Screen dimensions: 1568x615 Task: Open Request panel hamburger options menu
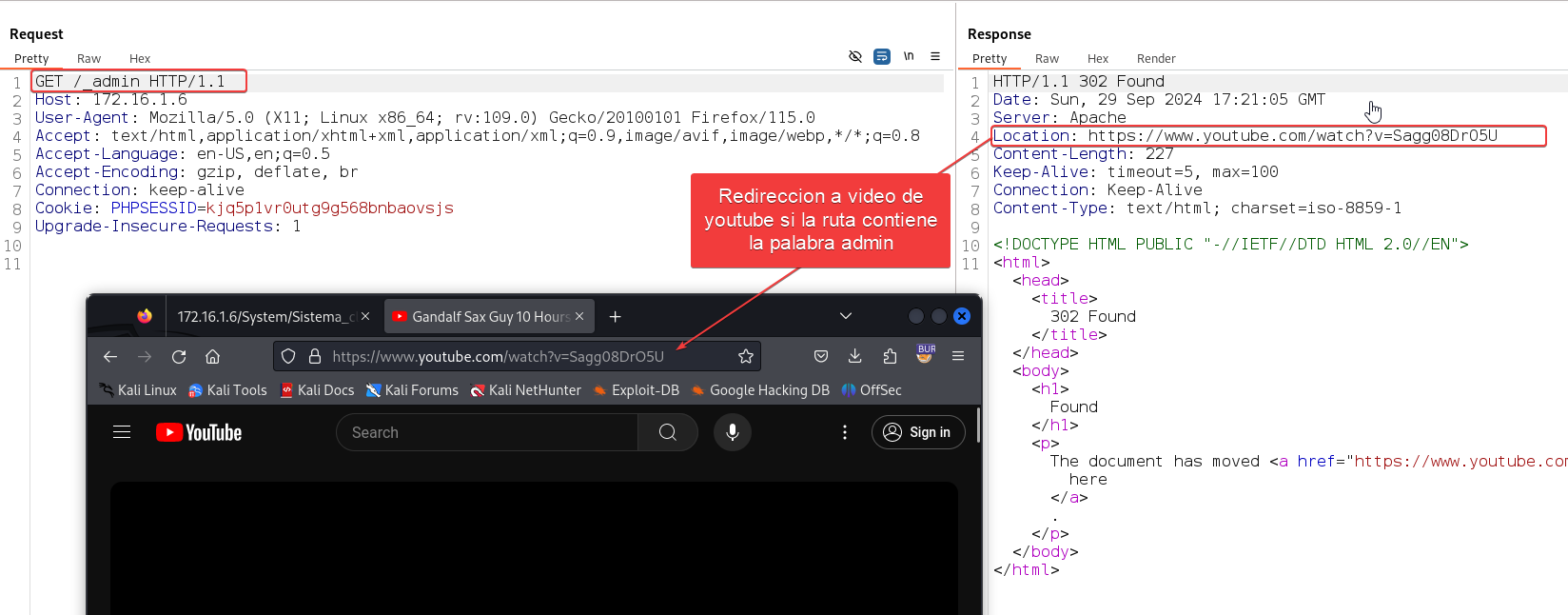[x=935, y=57]
